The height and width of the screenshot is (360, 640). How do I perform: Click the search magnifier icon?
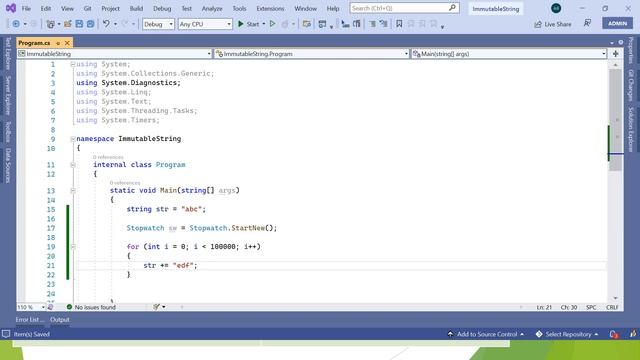[452, 8]
